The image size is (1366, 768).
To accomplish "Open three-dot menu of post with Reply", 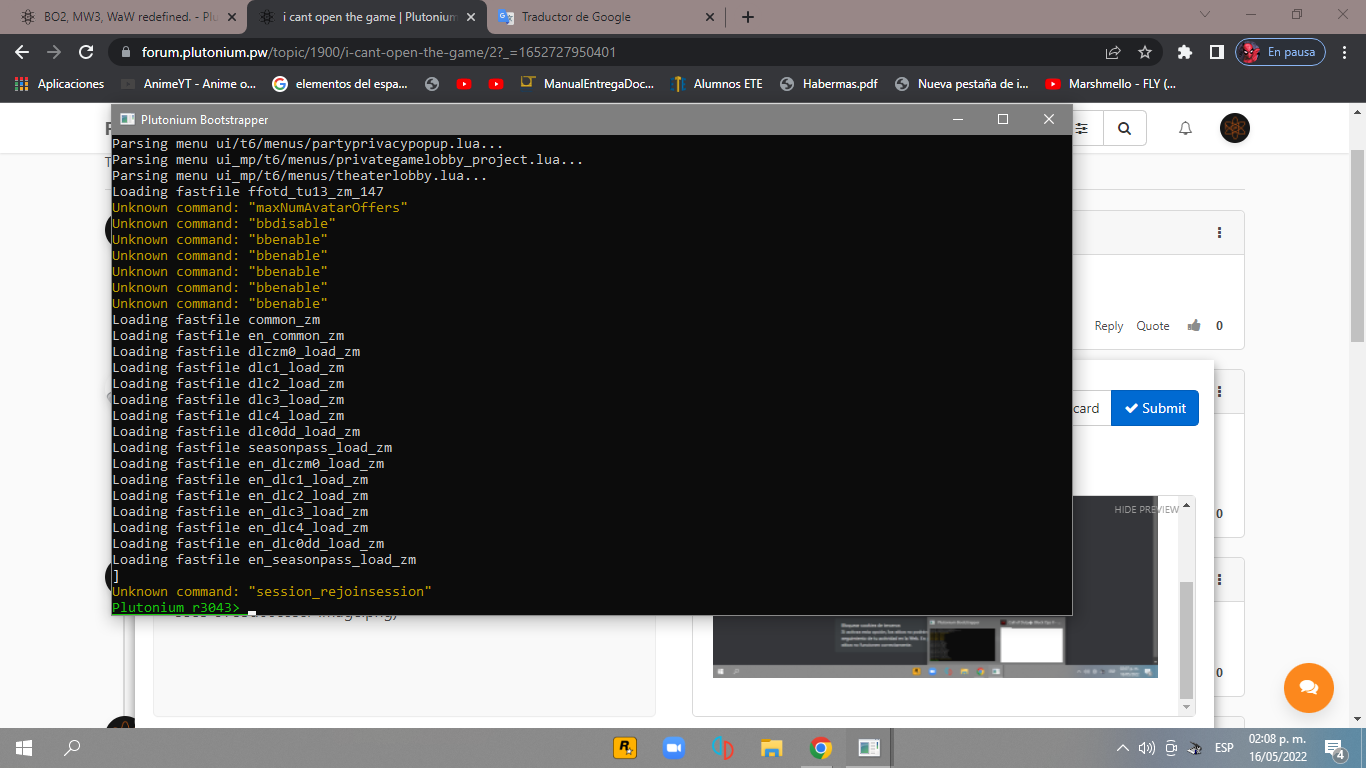I will coord(1220,232).
